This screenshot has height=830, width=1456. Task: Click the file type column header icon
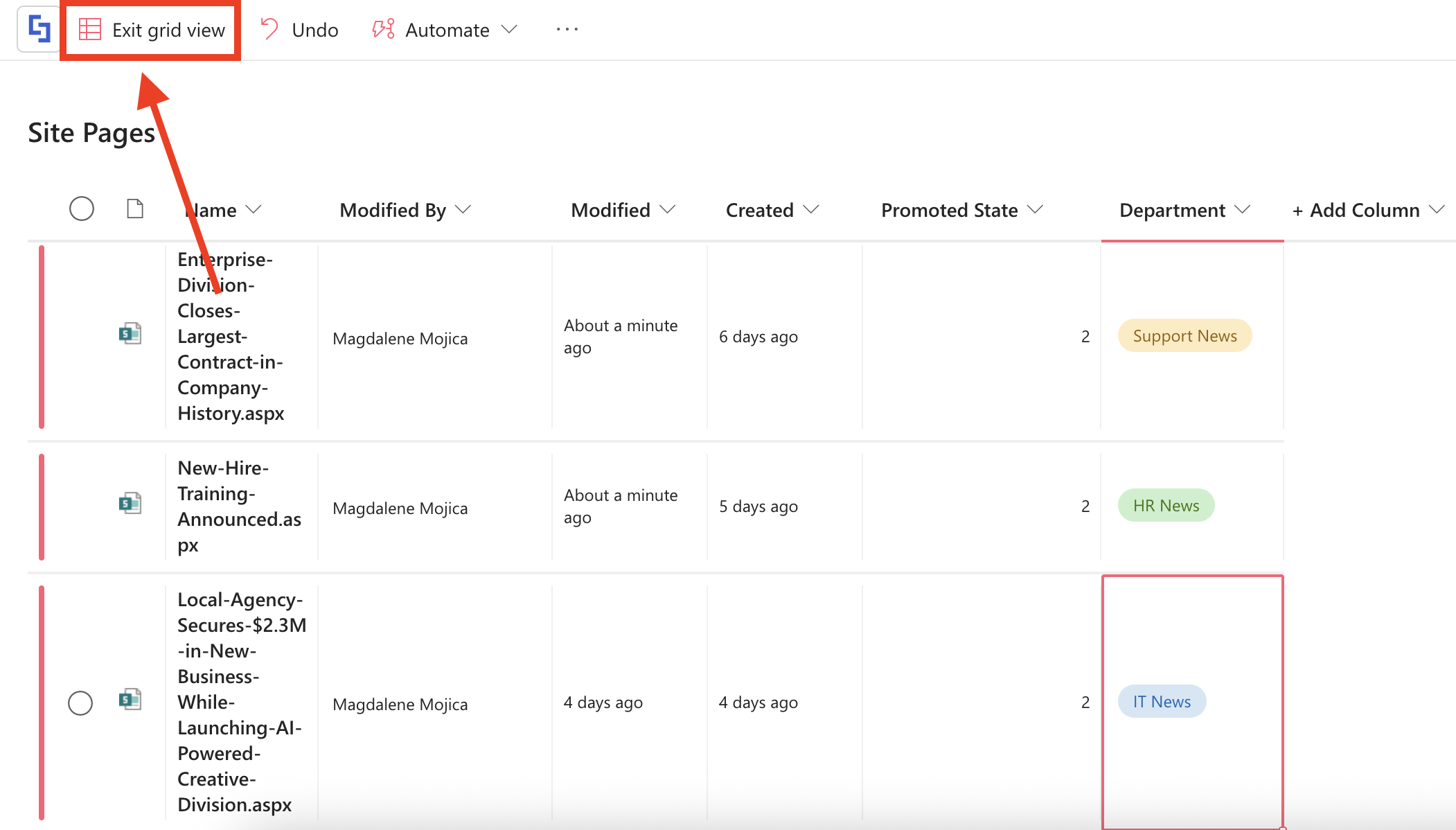pos(135,209)
